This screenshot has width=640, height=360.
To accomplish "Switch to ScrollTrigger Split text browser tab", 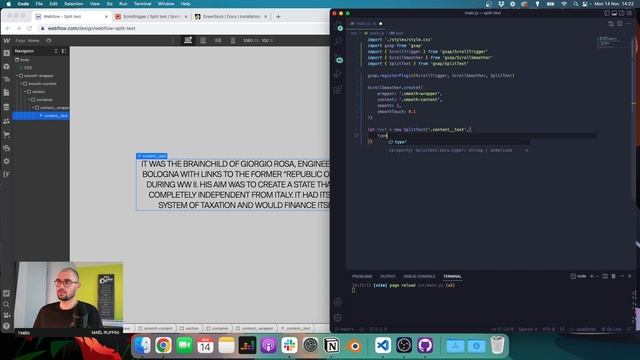I will (151, 17).
